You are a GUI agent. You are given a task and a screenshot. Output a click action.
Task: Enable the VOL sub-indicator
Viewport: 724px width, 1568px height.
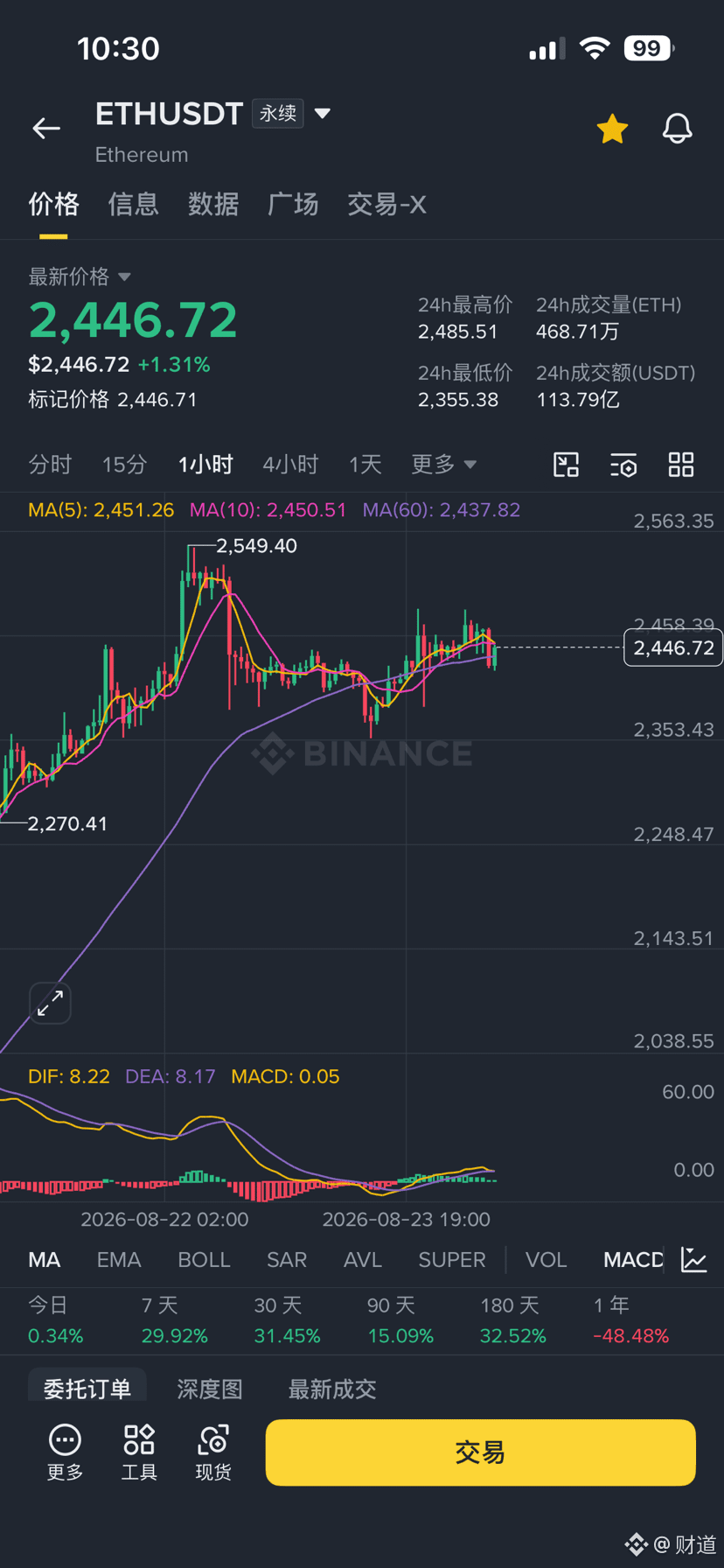coord(546,1259)
